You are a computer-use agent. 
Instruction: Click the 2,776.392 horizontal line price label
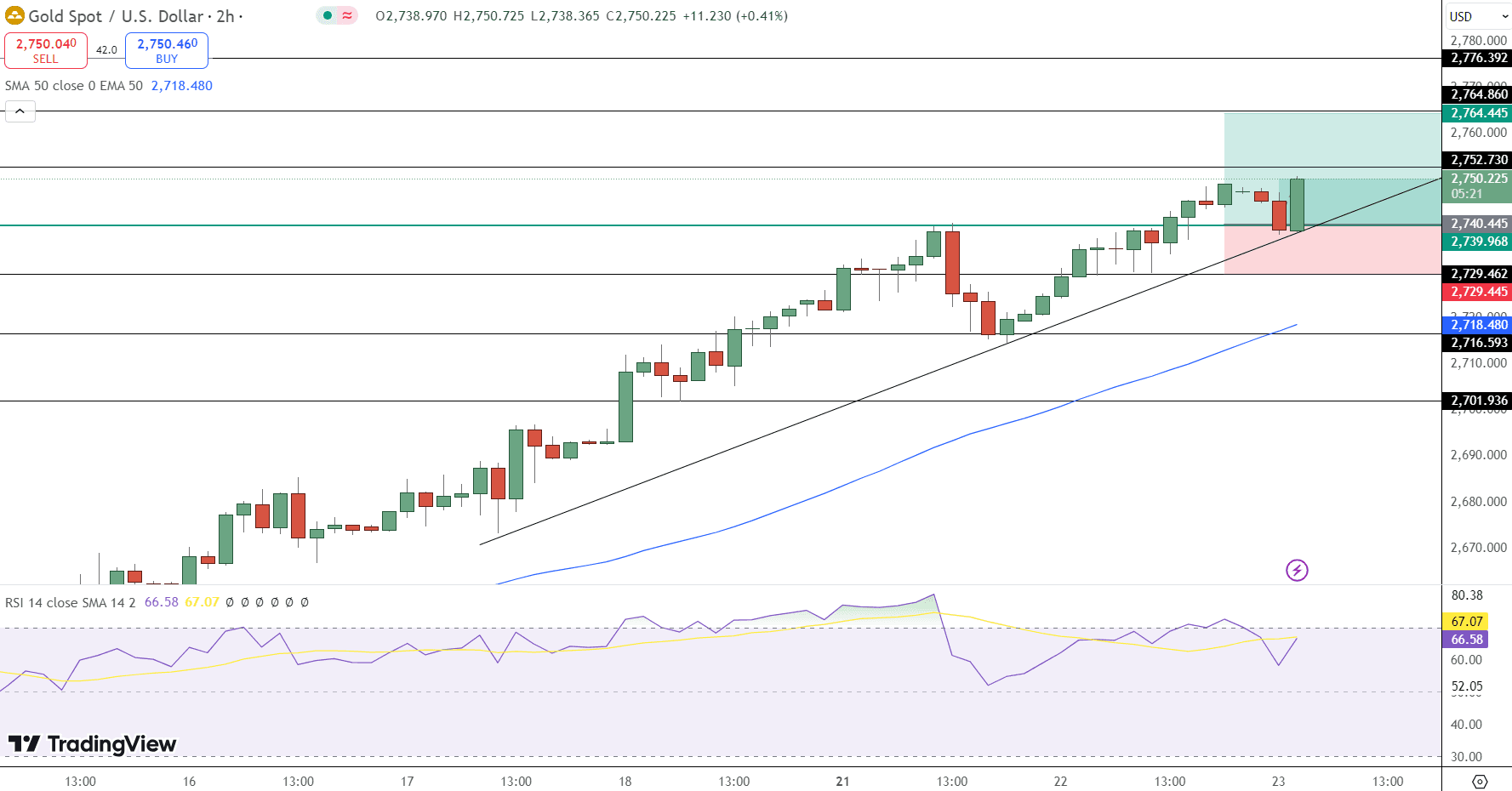[1479, 58]
